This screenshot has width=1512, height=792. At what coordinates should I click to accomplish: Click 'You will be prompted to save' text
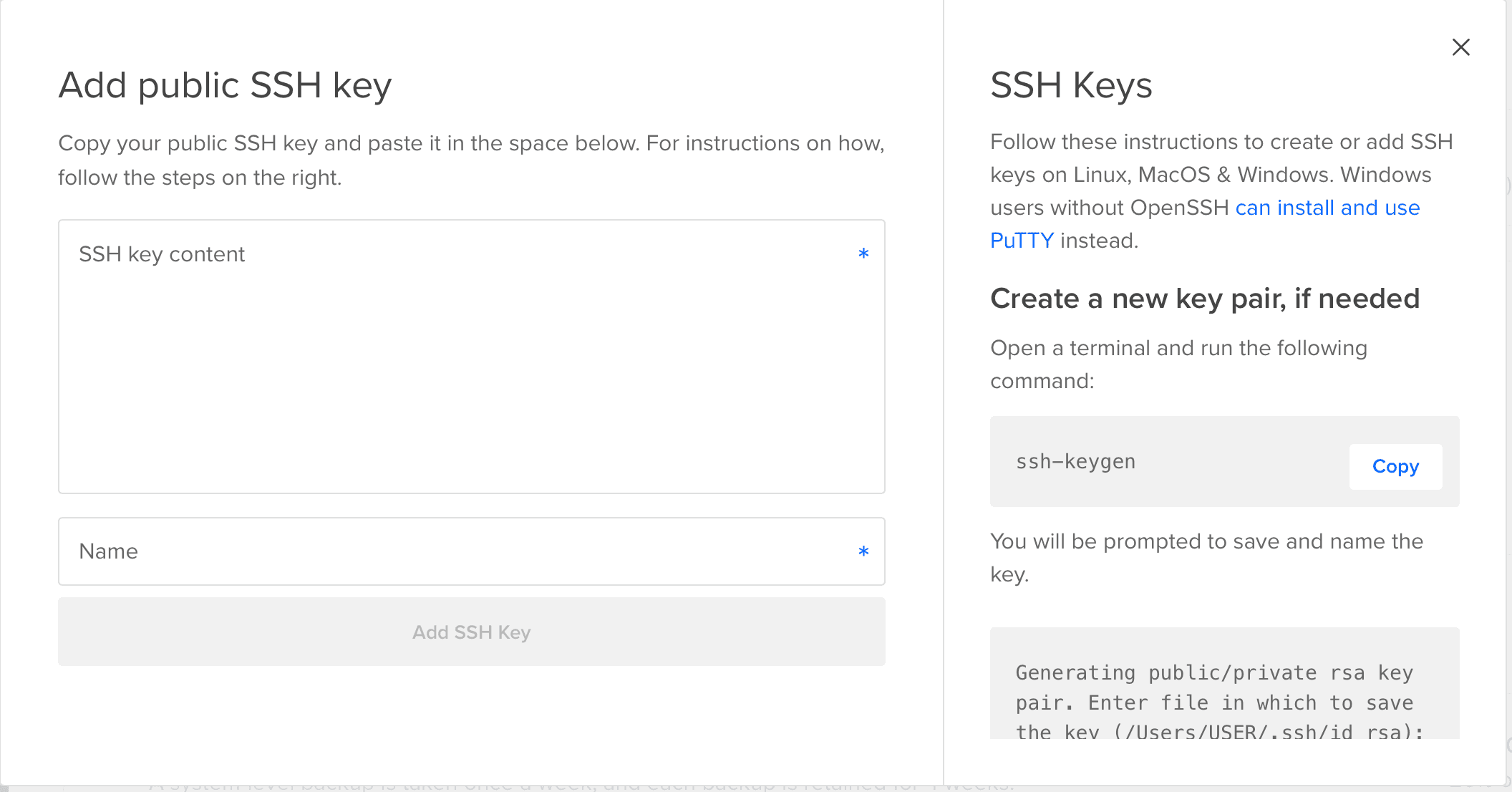coord(1206,558)
